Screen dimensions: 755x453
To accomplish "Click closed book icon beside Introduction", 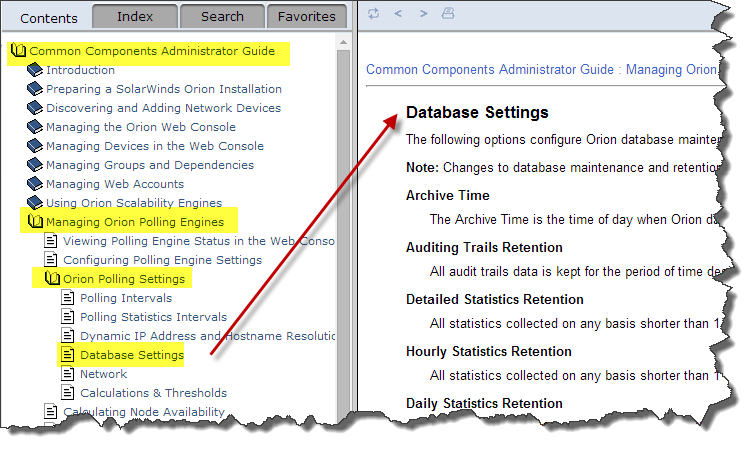I will 35,70.
